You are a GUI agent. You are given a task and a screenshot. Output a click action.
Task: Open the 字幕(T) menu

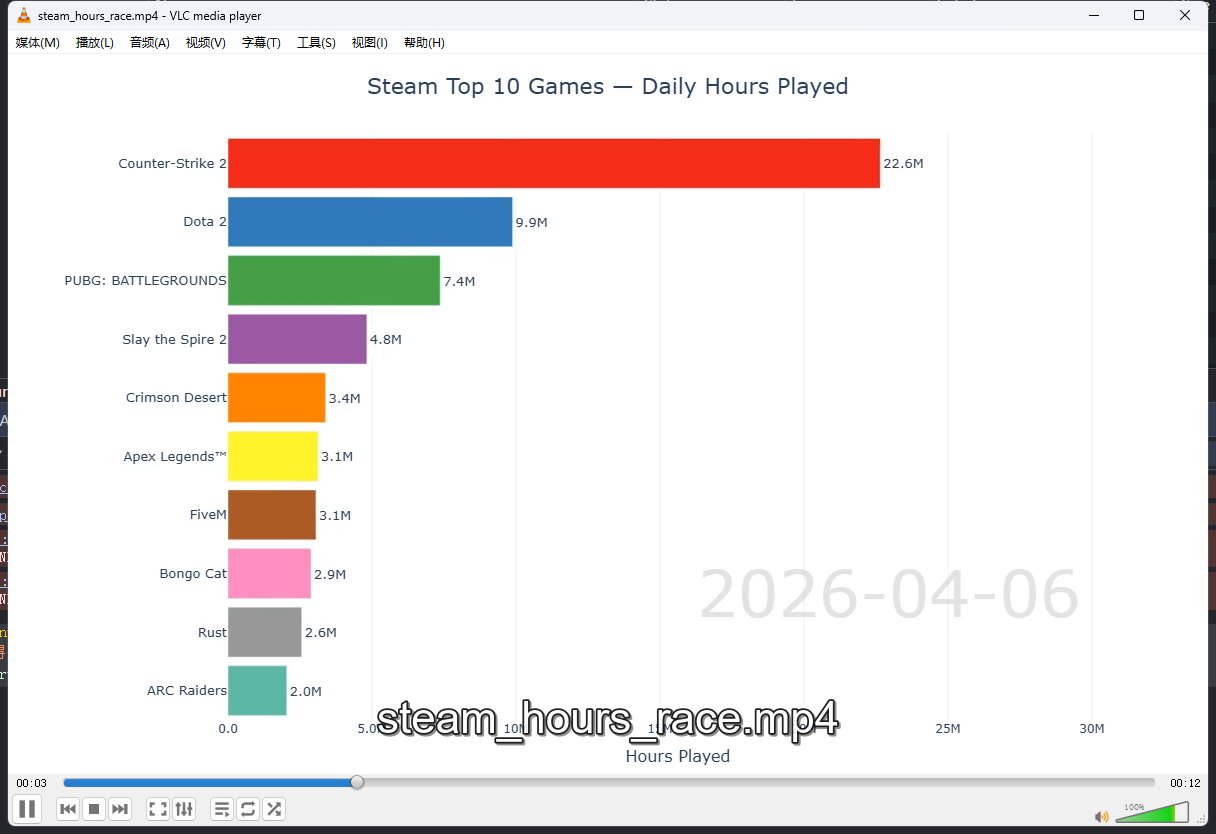pyautogui.click(x=261, y=43)
